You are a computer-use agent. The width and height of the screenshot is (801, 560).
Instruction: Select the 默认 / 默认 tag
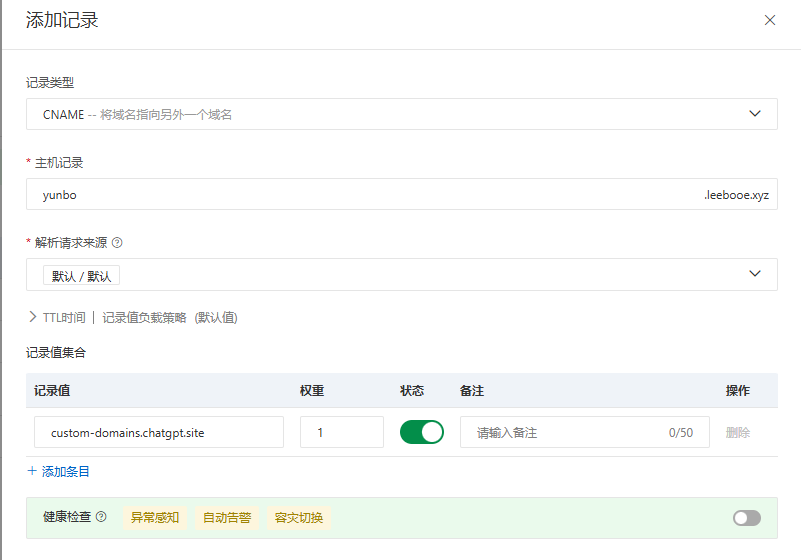[81, 275]
